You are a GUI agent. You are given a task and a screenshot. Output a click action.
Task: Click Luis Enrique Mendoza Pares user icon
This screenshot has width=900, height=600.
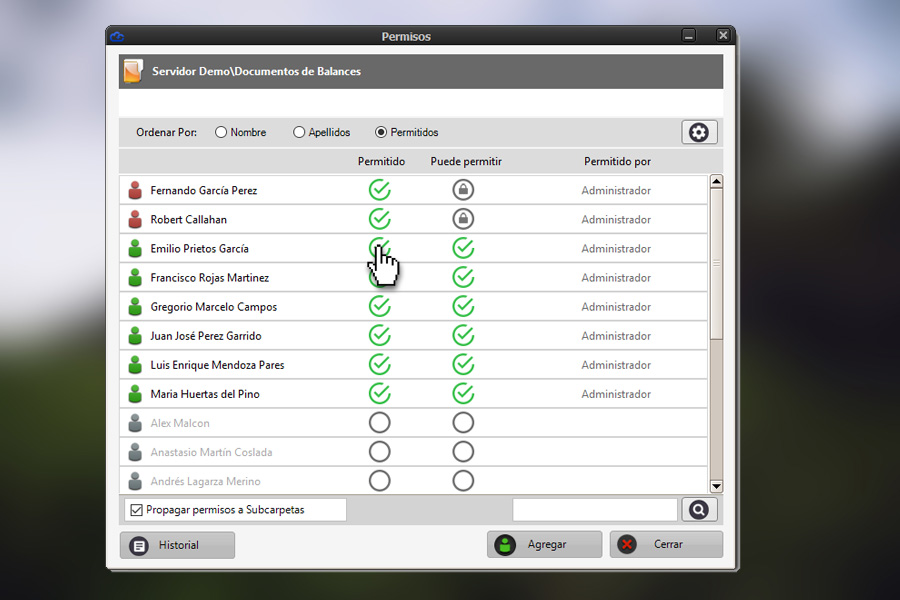click(135, 365)
